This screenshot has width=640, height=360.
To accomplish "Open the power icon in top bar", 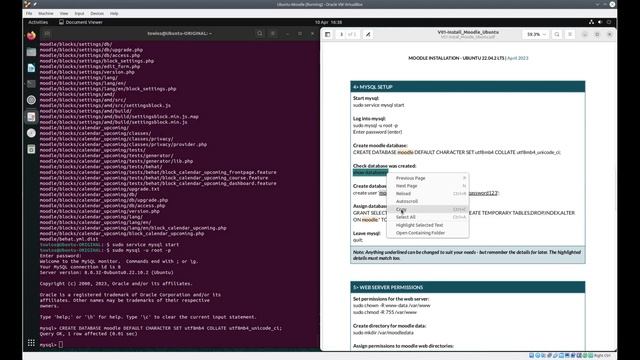I will click(609, 22).
